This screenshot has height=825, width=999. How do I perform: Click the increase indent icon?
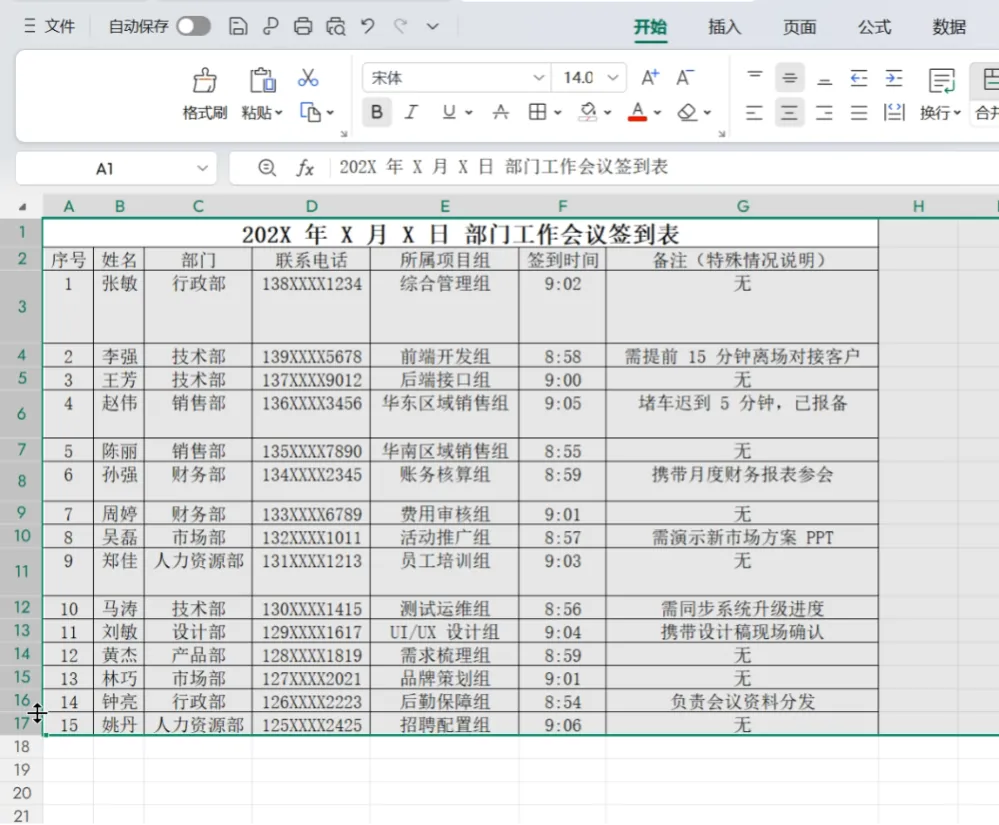tap(894, 78)
